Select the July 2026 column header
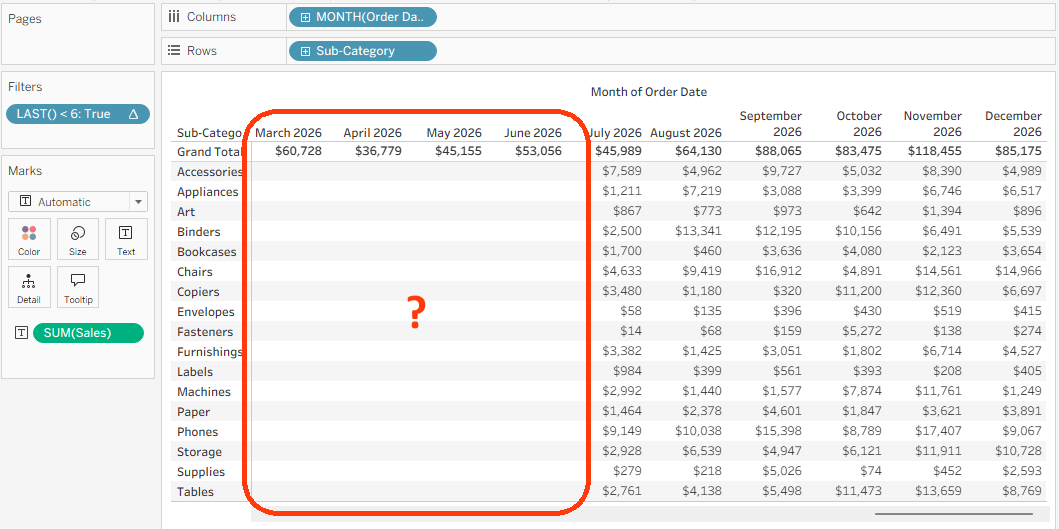The width and height of the screenshot is (1059, 529). coord(615,132)
